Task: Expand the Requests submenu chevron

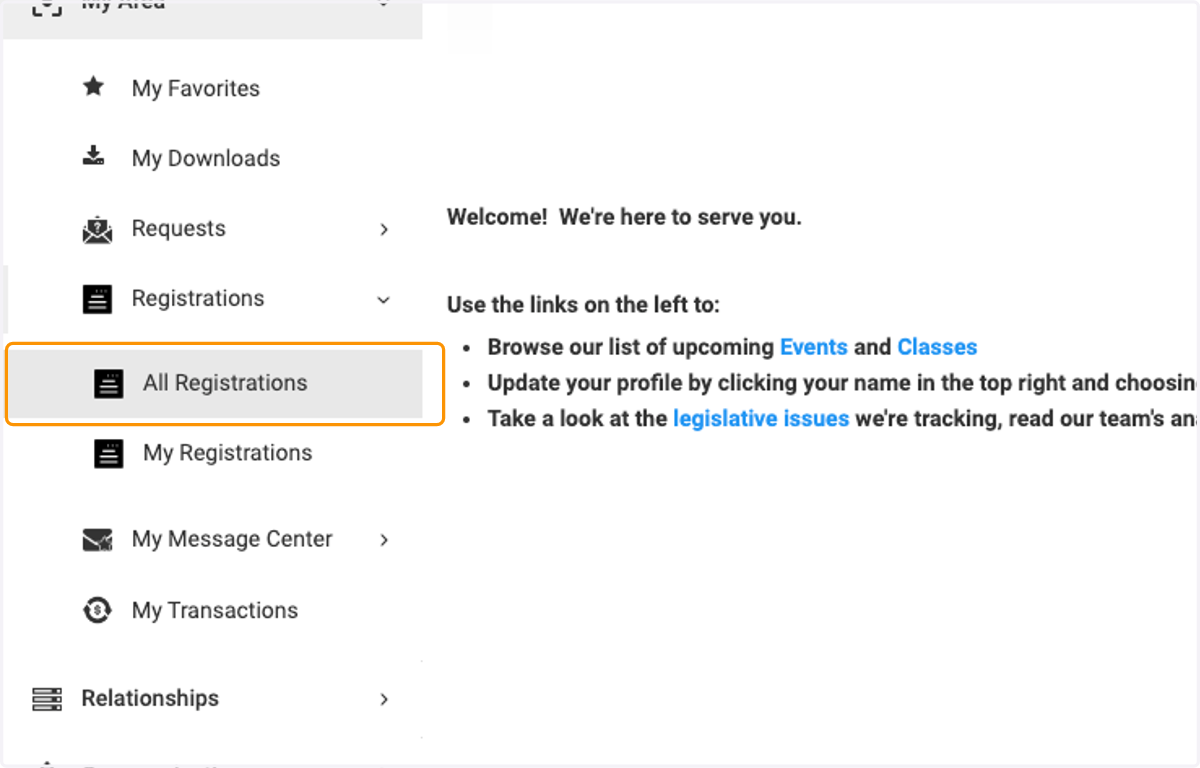Action: tap(384, 229)
